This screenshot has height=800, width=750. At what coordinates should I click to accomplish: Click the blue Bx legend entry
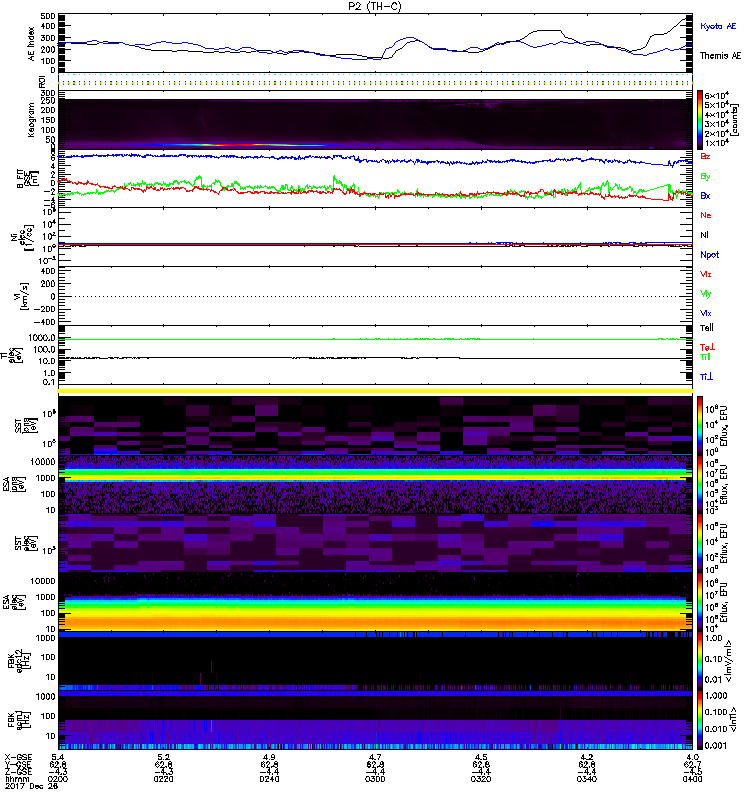(x=706, y=196)
